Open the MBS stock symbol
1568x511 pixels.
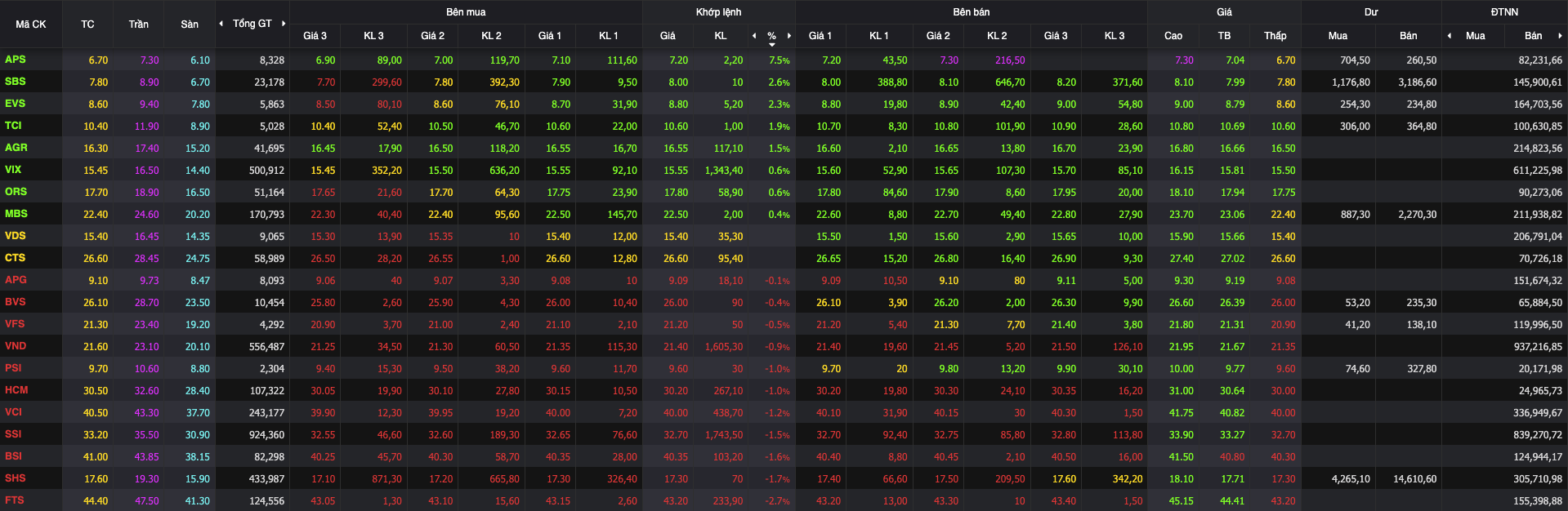click(16, 214)
